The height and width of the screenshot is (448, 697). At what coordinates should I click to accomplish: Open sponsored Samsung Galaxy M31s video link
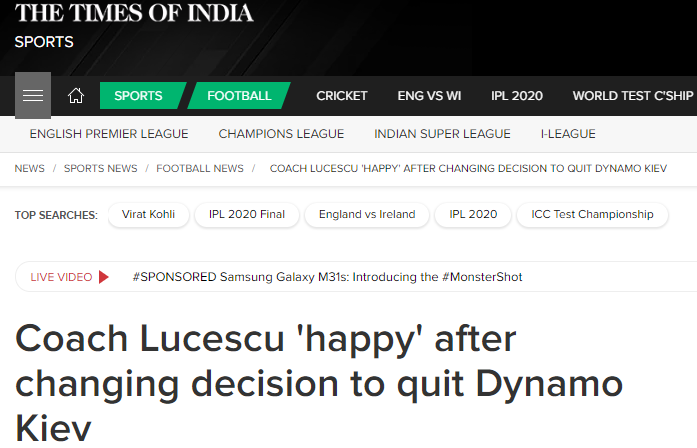tap(327, 277)
